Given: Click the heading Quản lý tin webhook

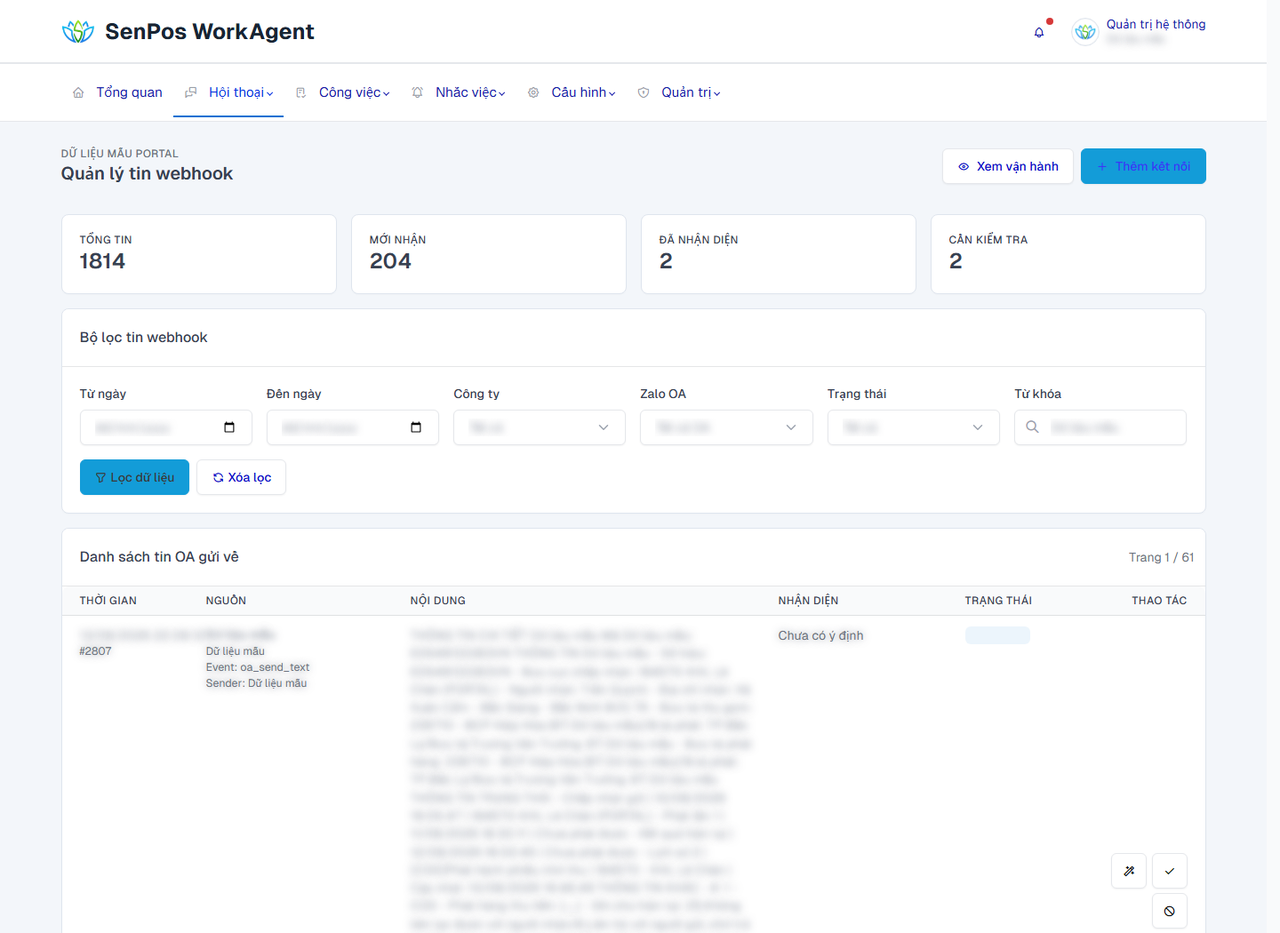Looking at the screenshot, I should [x=147, y=174].
